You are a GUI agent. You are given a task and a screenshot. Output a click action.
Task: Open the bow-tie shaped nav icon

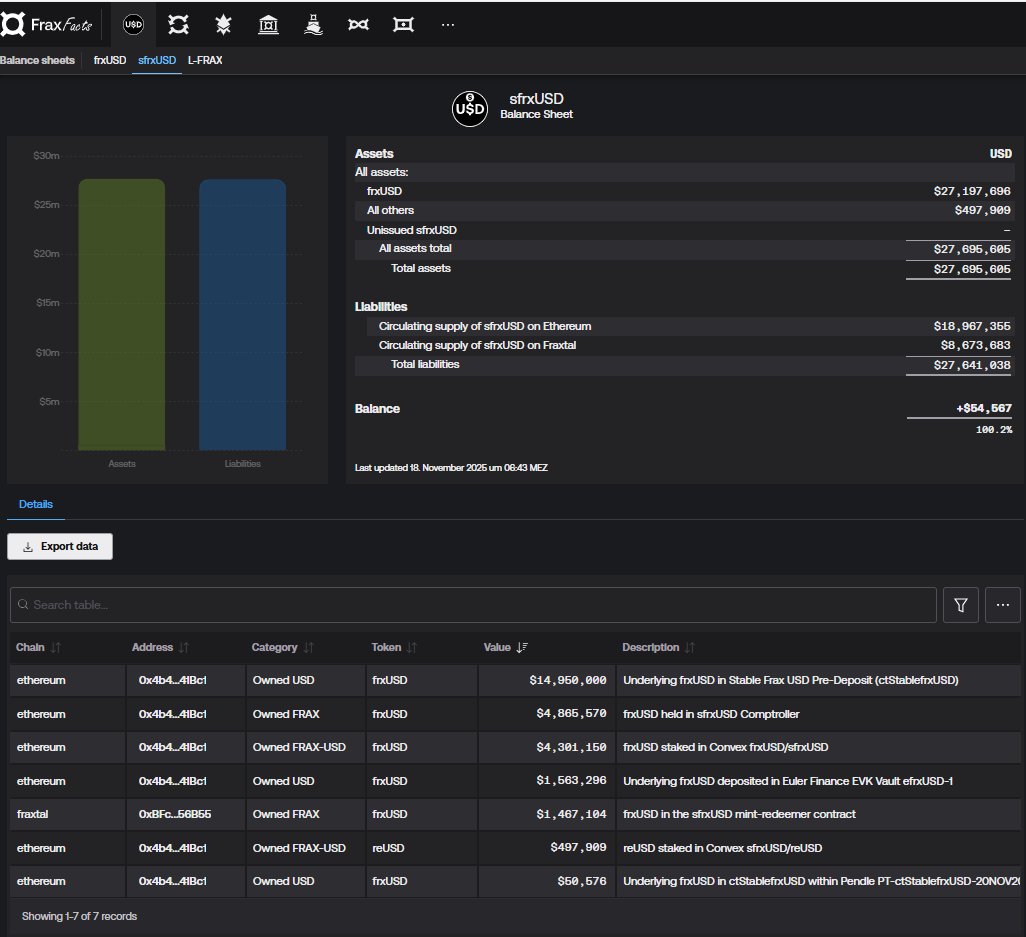click(358, 25)
